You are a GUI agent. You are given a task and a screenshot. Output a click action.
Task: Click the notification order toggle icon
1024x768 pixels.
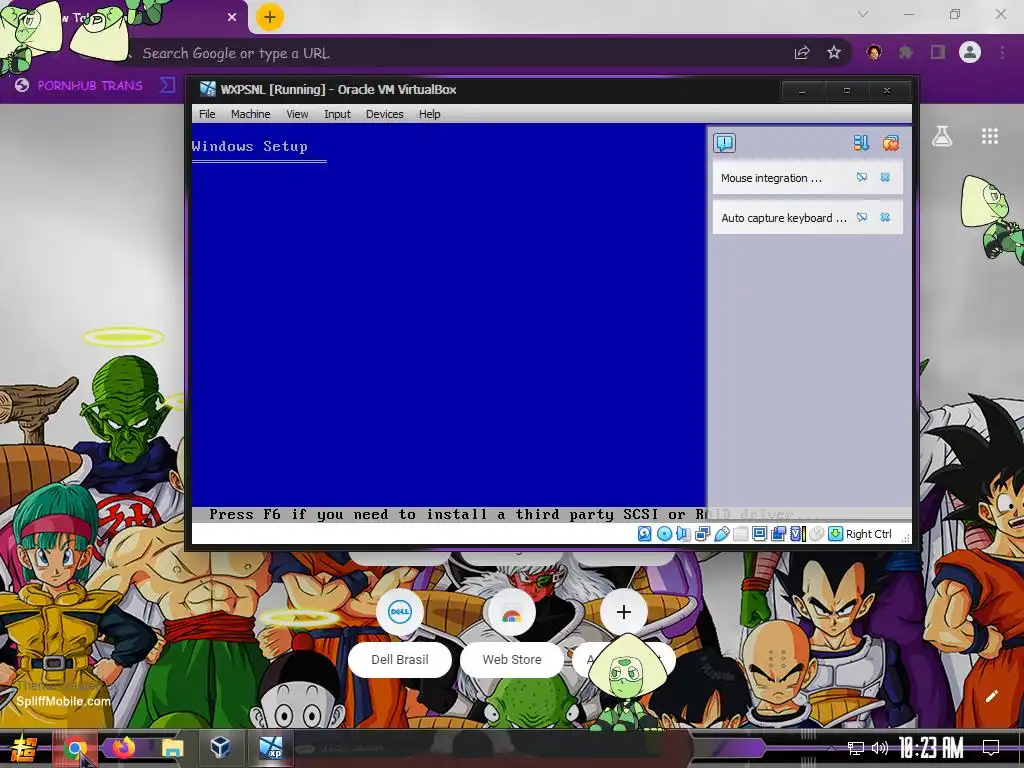[861, 143]
